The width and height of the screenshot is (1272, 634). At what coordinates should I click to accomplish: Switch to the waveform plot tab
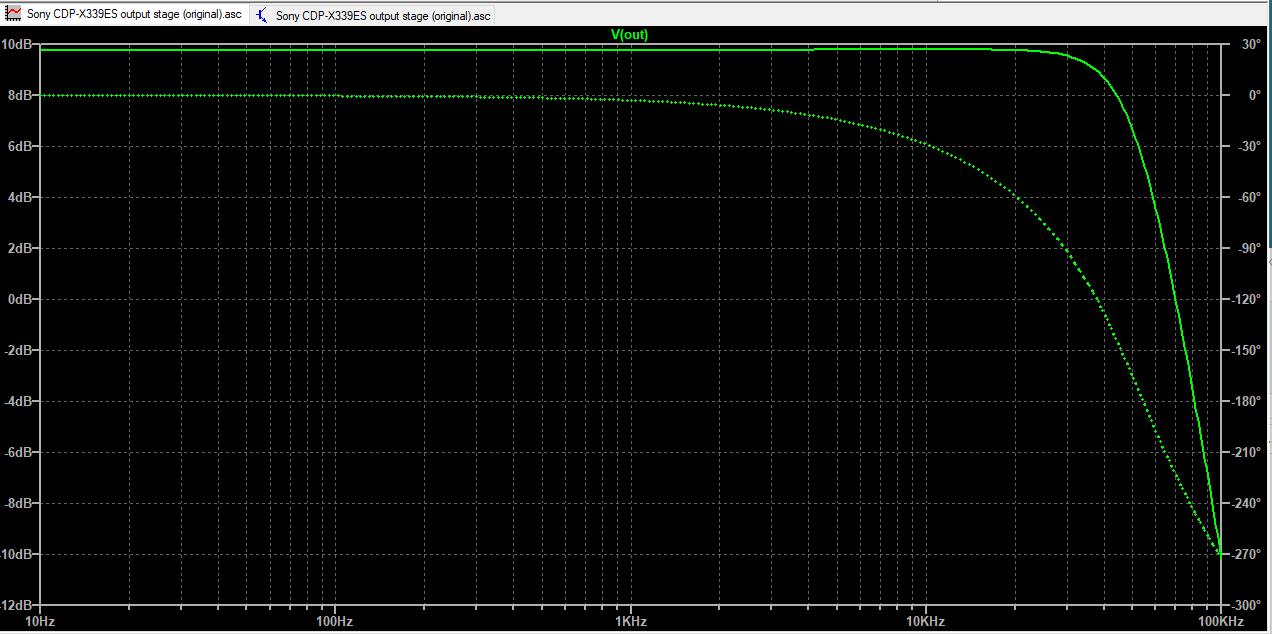124,15
